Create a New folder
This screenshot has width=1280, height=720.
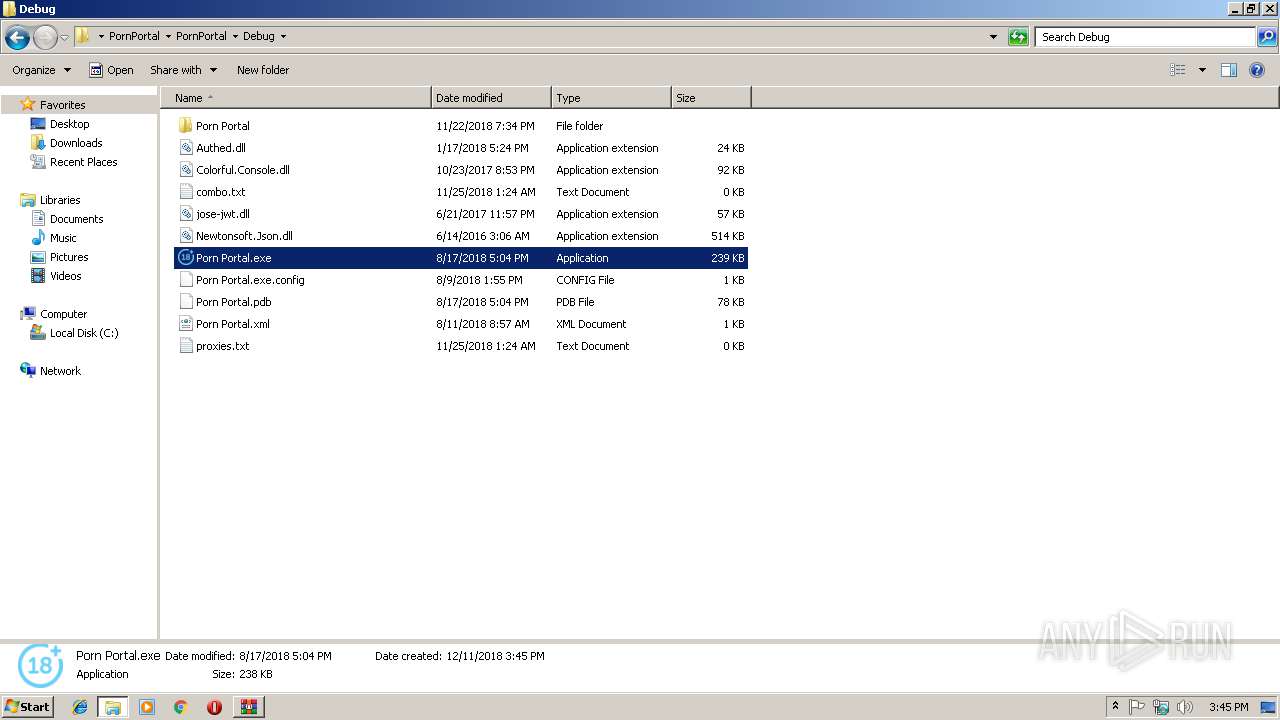click(263, 70)
